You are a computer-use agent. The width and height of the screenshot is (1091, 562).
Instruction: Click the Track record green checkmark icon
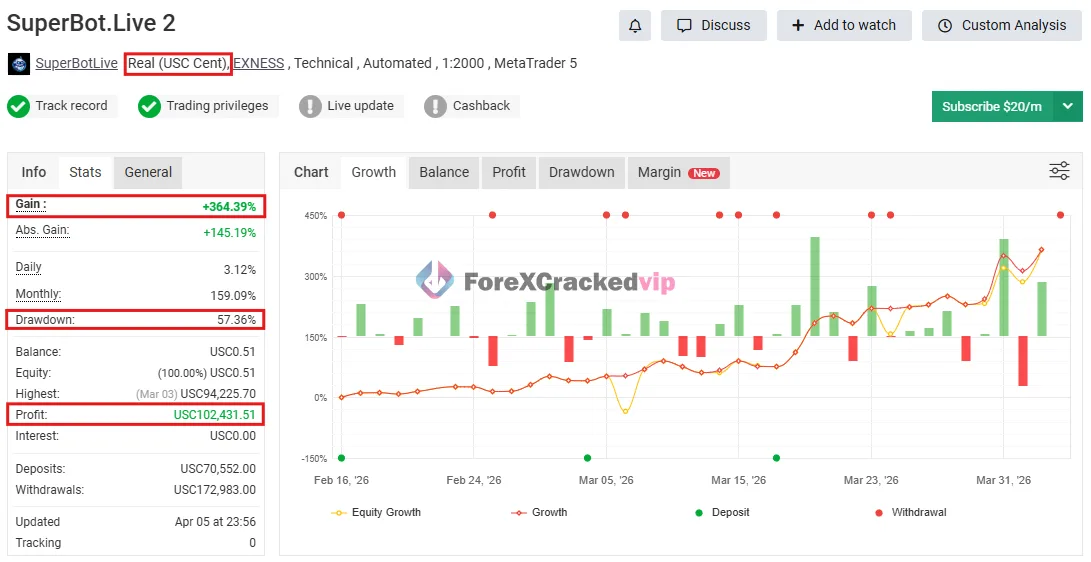pos(18,106)
